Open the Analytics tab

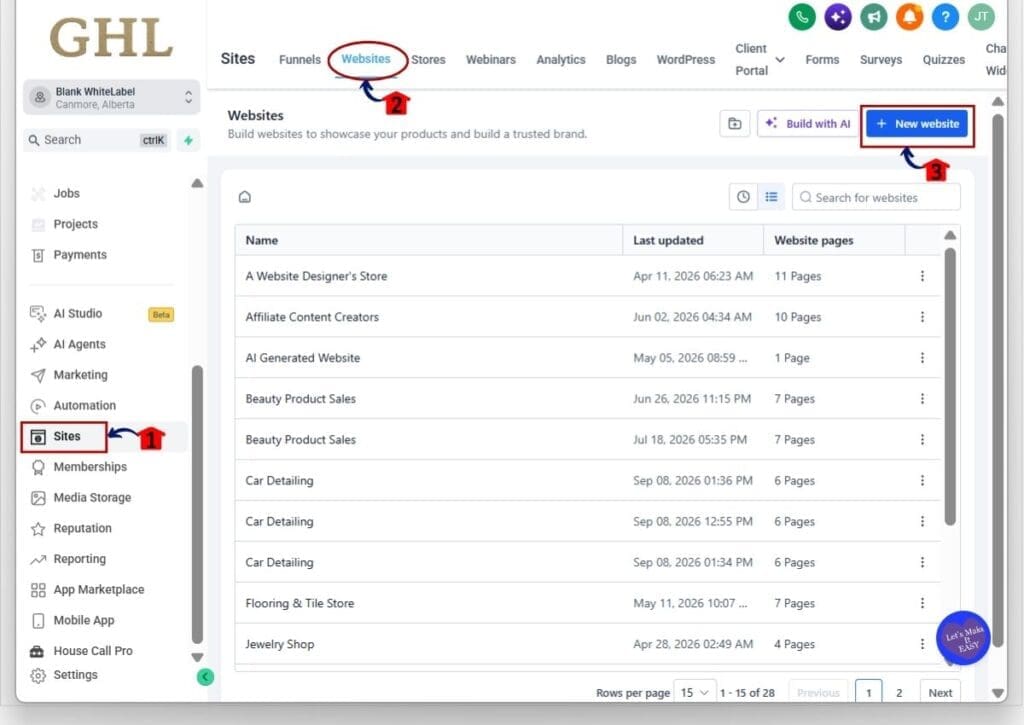point(561,59)
